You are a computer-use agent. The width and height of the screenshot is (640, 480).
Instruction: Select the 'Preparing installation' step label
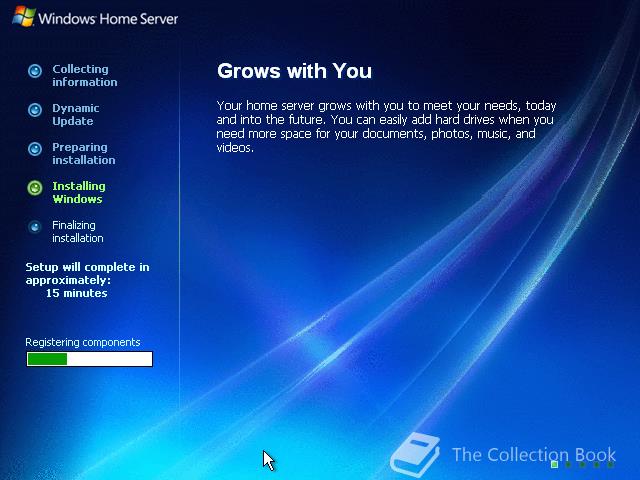pos(84,153)
